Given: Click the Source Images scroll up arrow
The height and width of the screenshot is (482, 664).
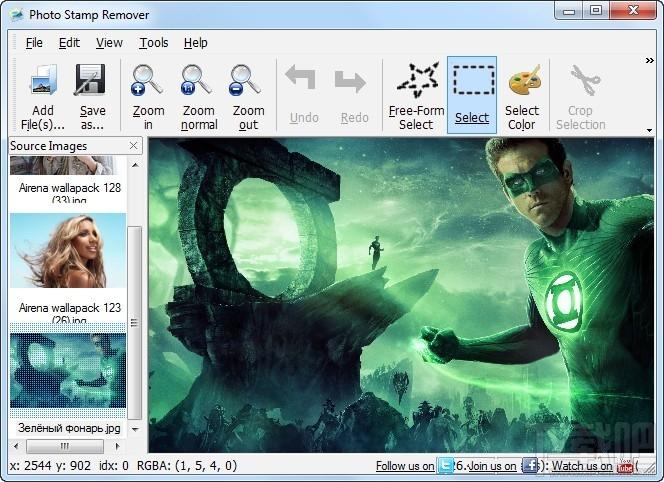Looking at the screenshot, I should (135, 165).
